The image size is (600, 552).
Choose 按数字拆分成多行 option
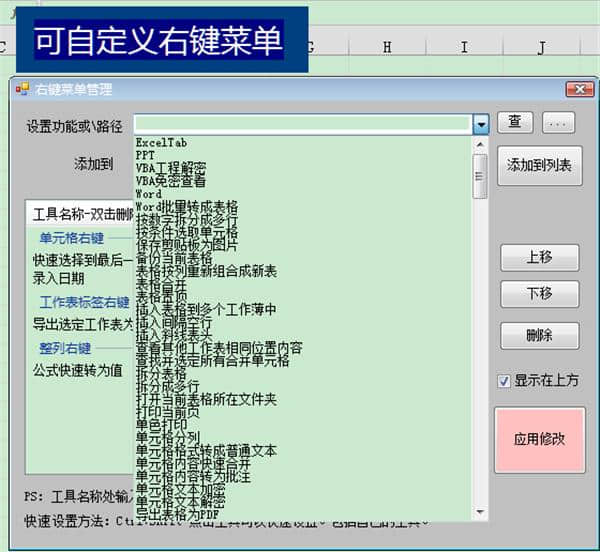tap(187, 220)
